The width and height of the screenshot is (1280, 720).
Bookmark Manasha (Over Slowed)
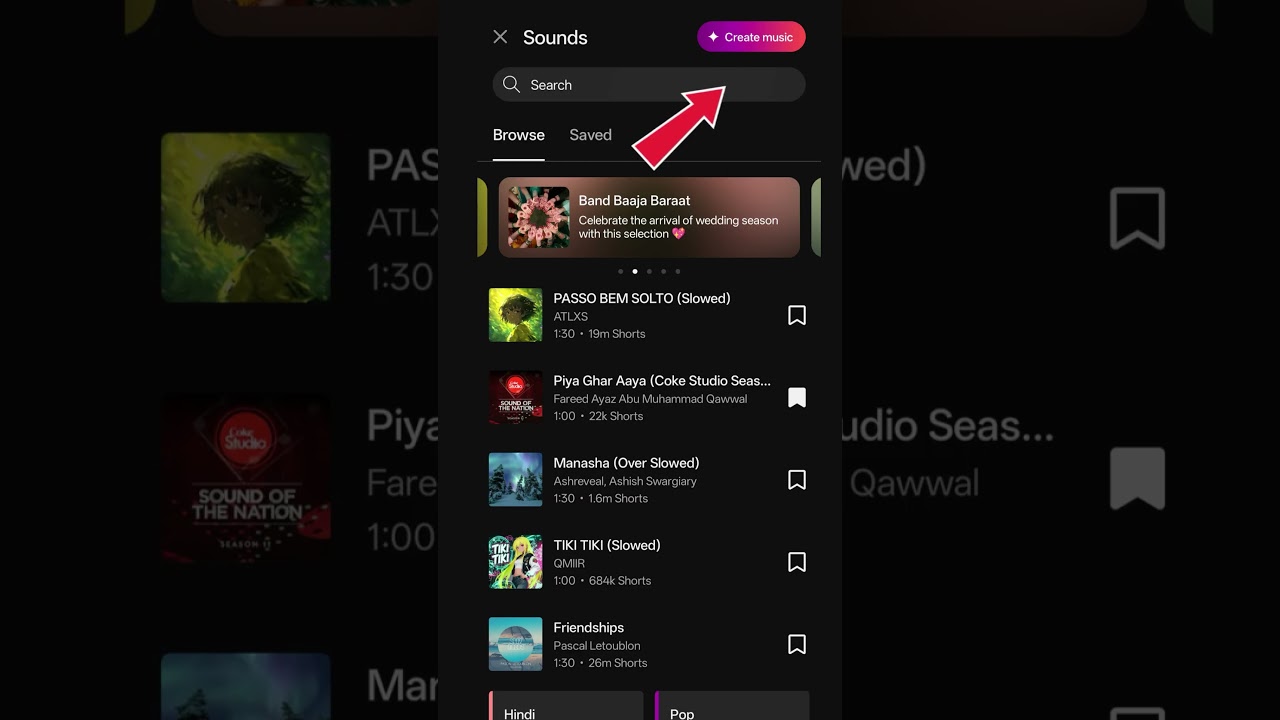pyautogui.click(x=797, y=480)
